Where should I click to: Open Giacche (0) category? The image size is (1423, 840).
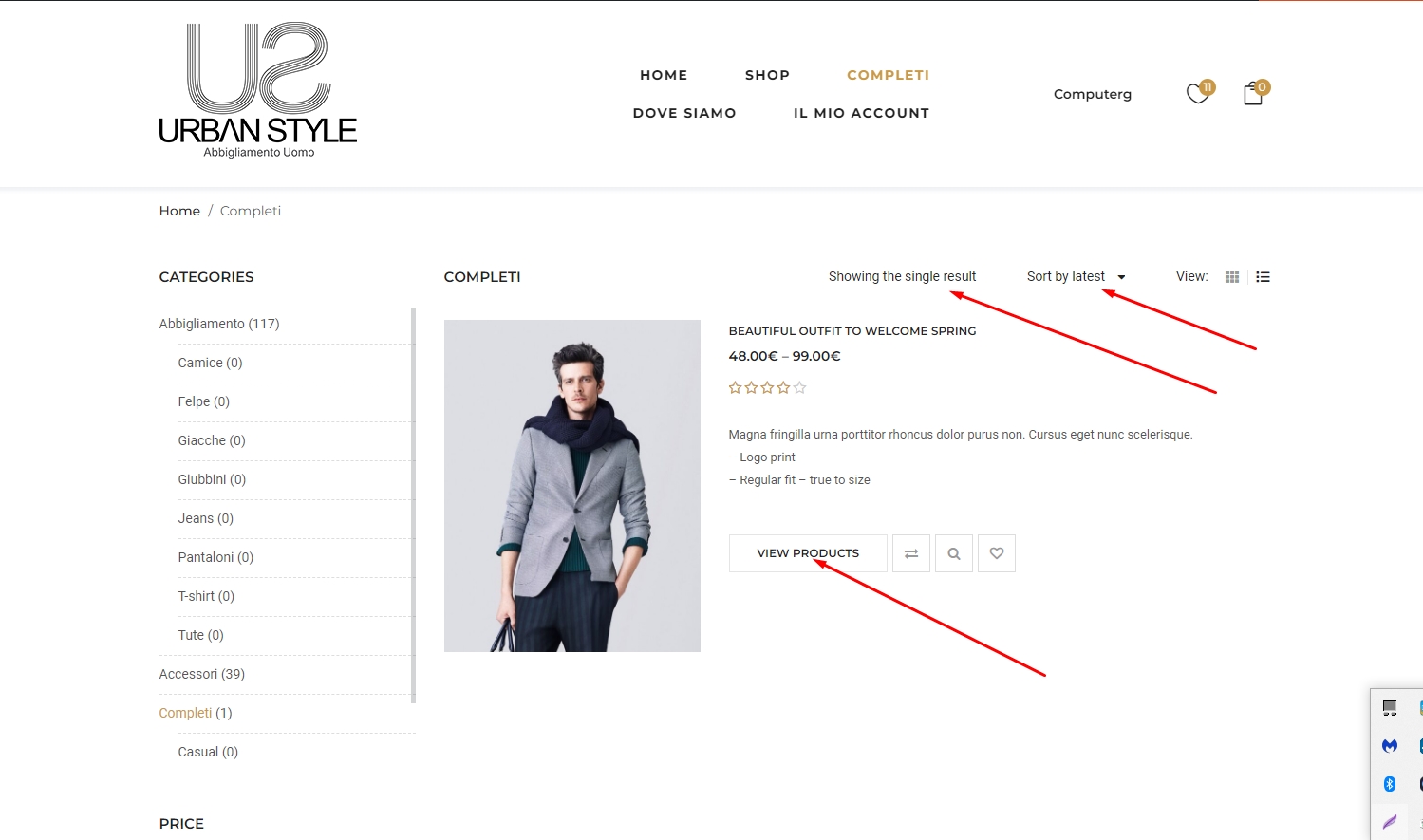pos(212,440)
